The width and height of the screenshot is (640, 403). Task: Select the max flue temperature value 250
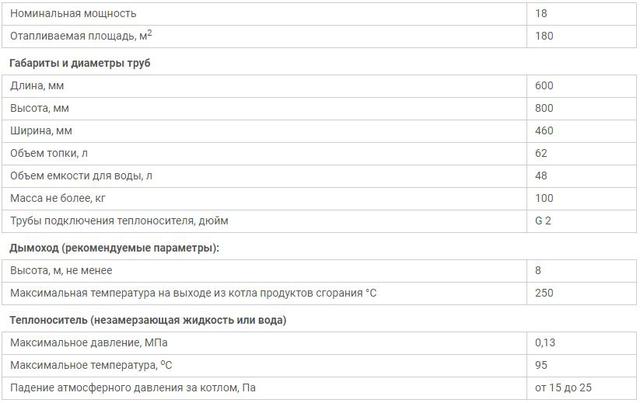pos(544,293)
